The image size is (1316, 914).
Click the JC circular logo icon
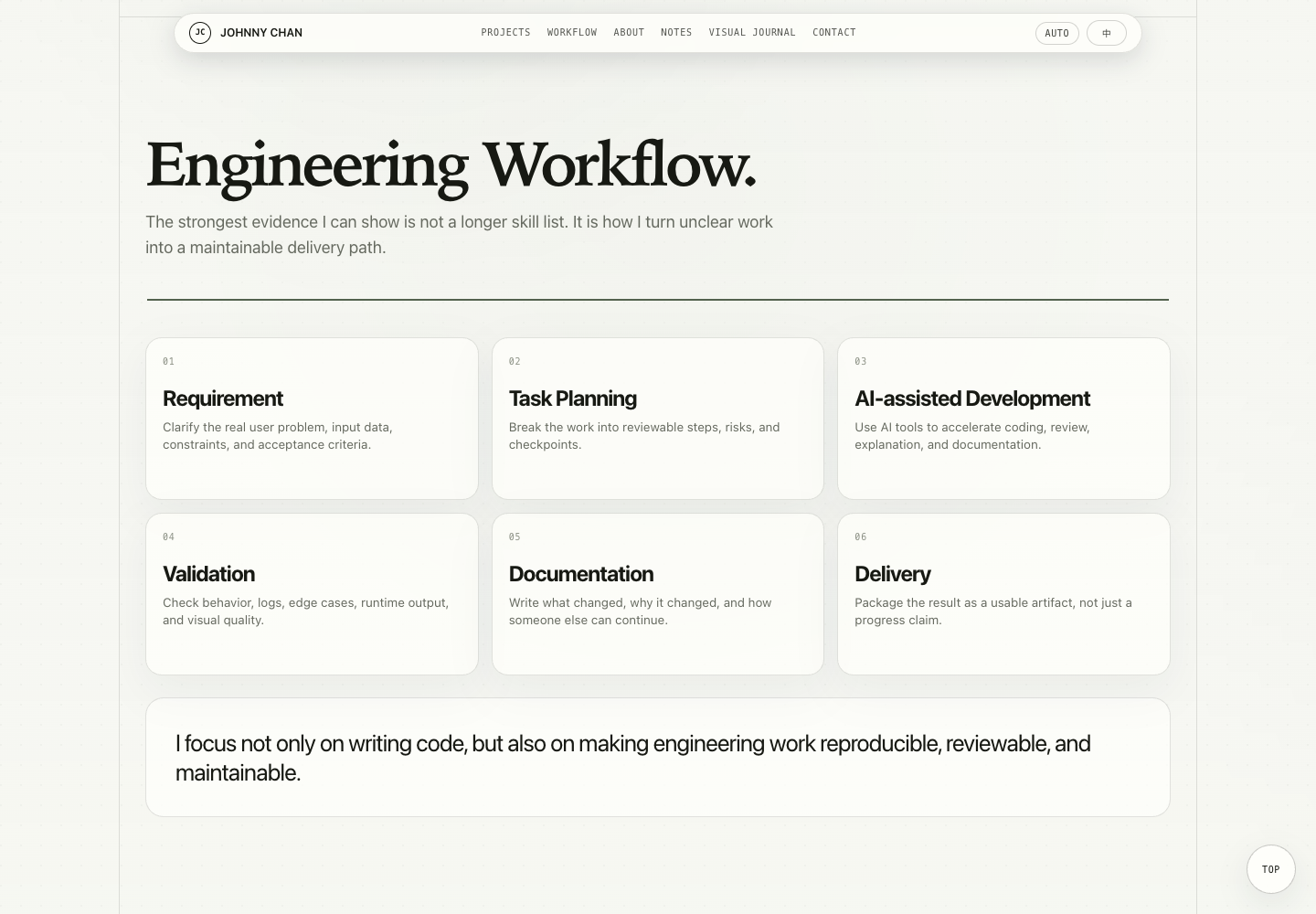tap(200, 33)
